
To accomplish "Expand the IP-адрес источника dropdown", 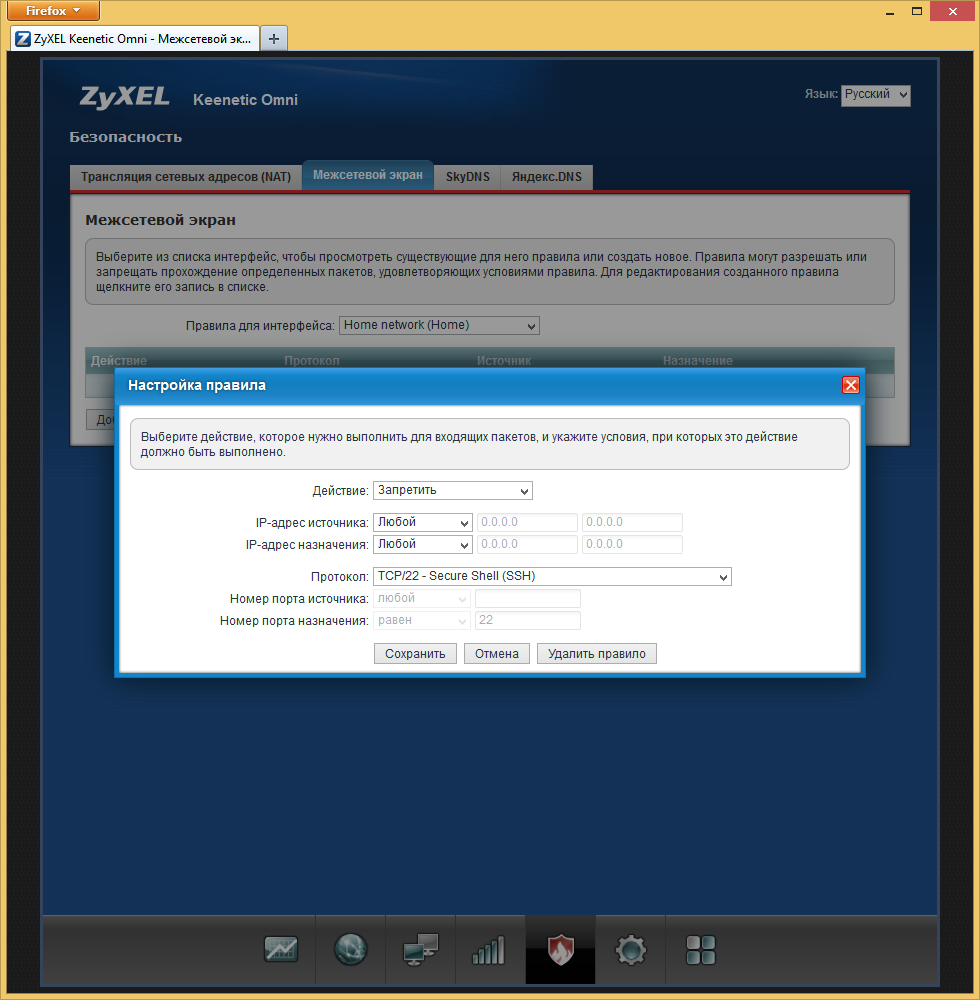I will click(x=422, y=522).
